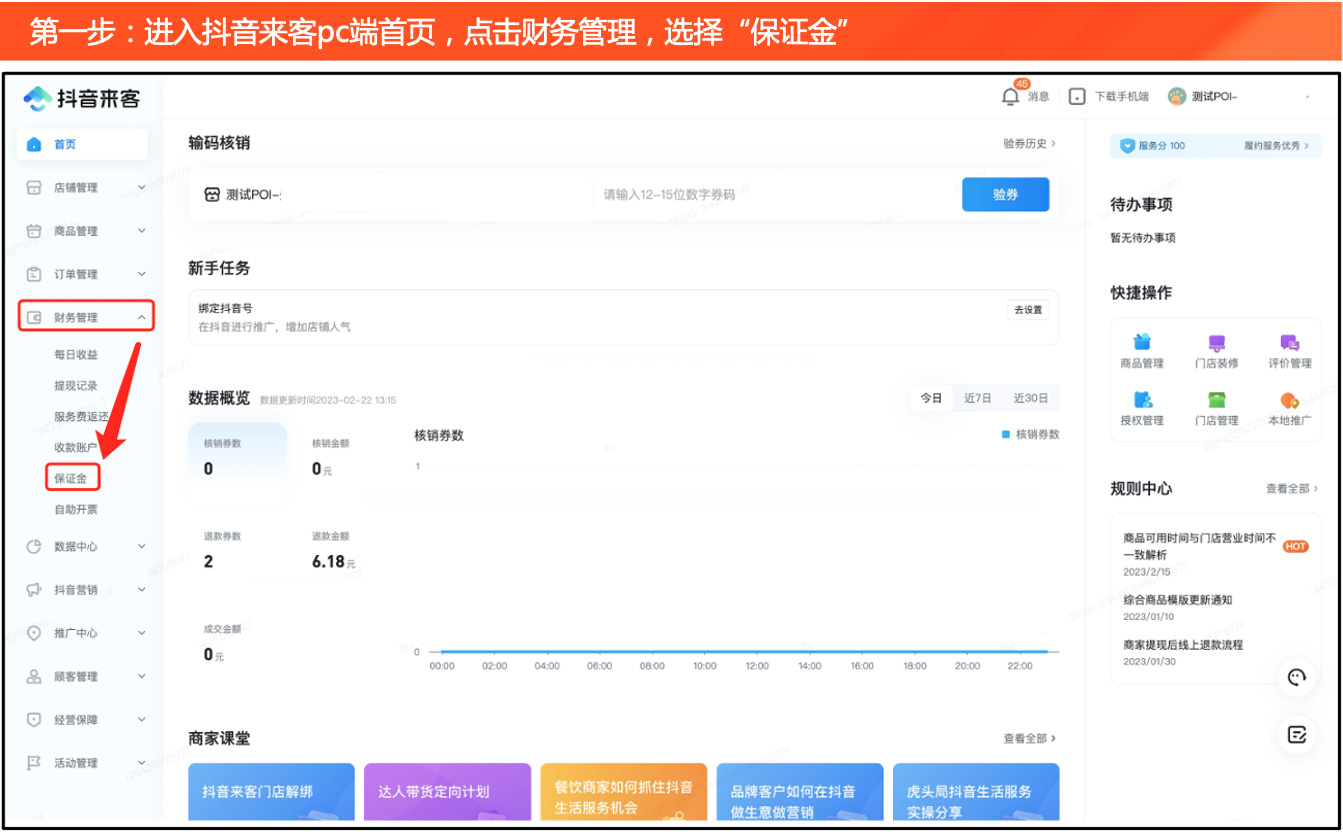
Task: Click the 店铺管理 store icon
Action: tap(34, 188)
